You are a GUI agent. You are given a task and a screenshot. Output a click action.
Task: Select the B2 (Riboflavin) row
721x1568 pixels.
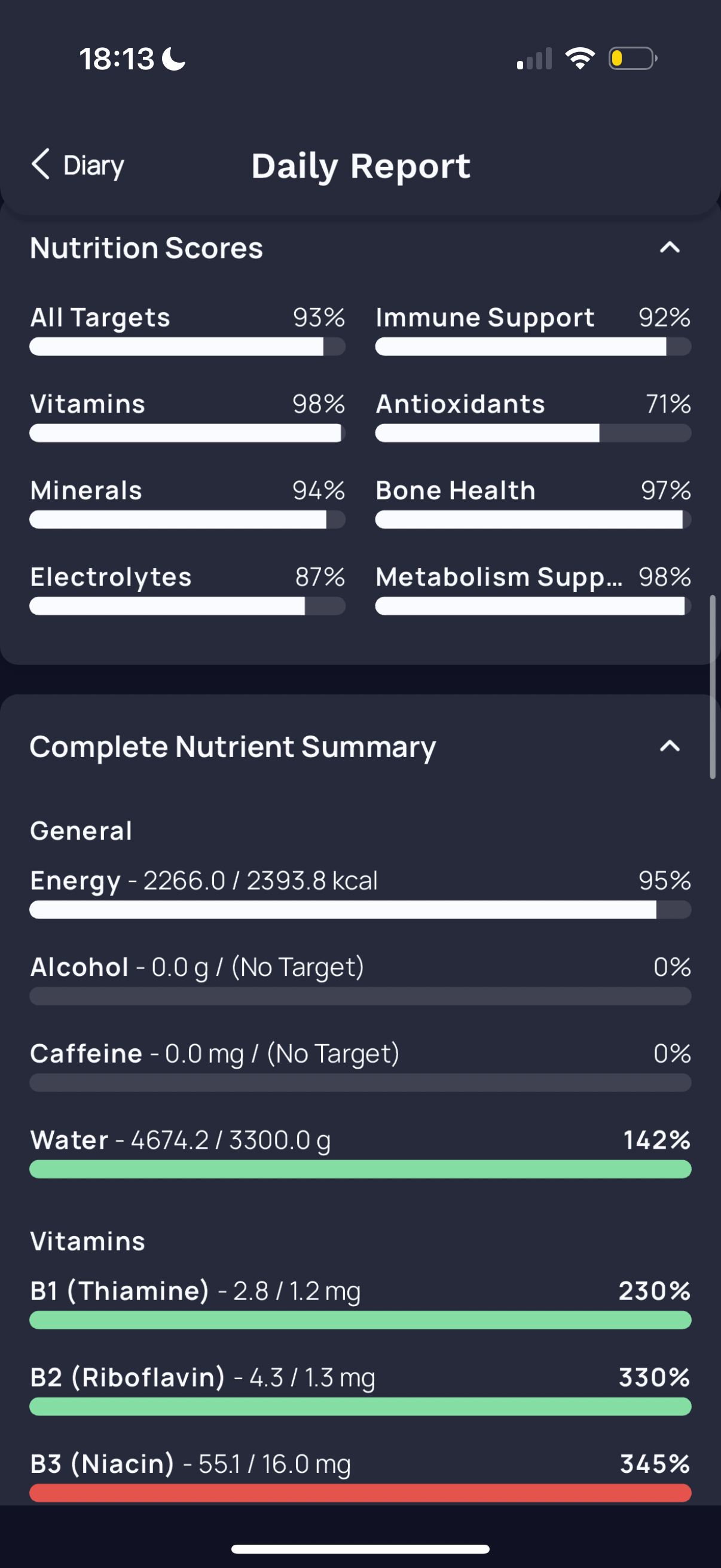tap(360, 1389)
